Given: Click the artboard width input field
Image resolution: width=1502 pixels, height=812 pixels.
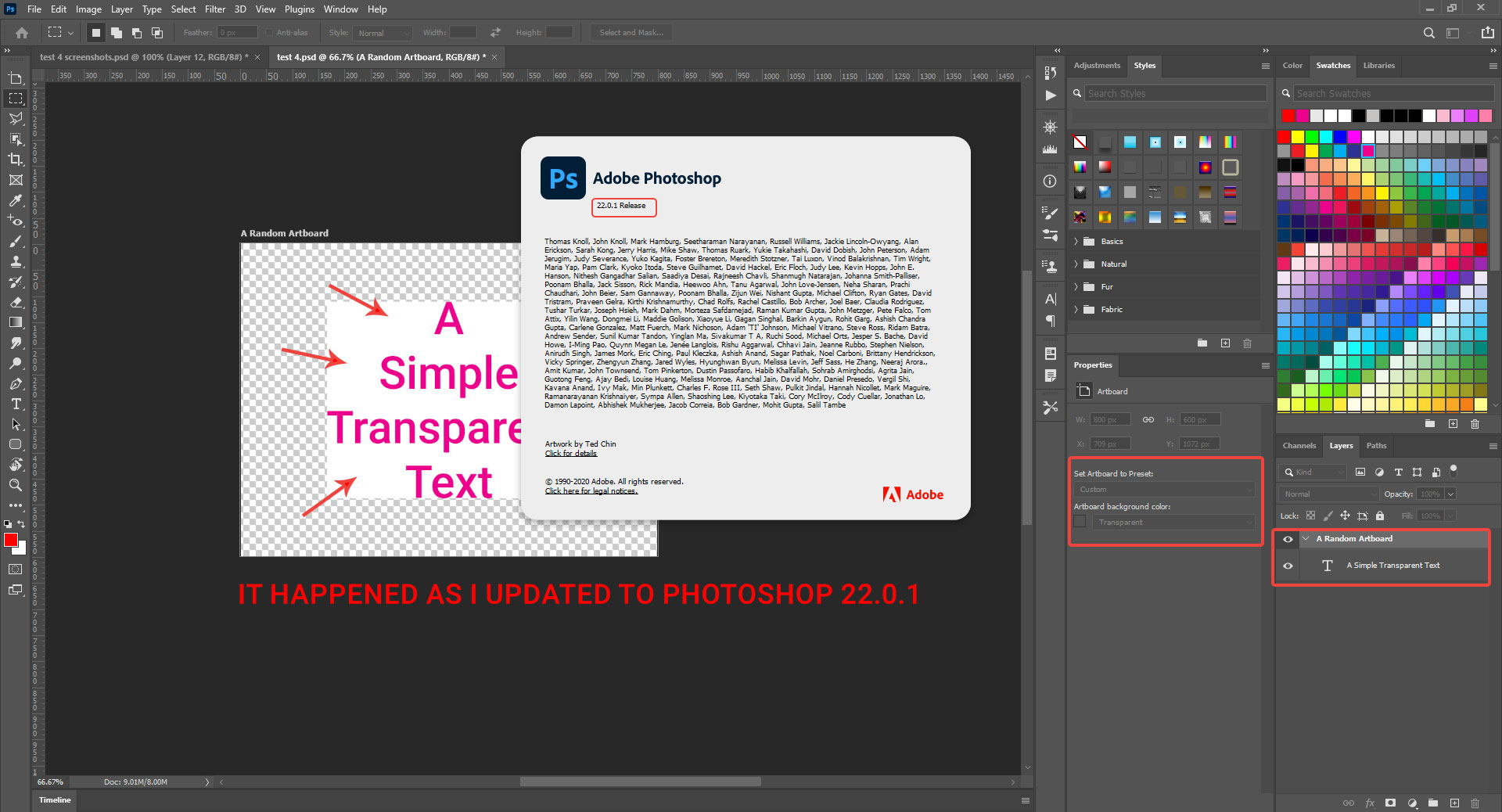Looking at the screenshot, I should pos(1109,419).
